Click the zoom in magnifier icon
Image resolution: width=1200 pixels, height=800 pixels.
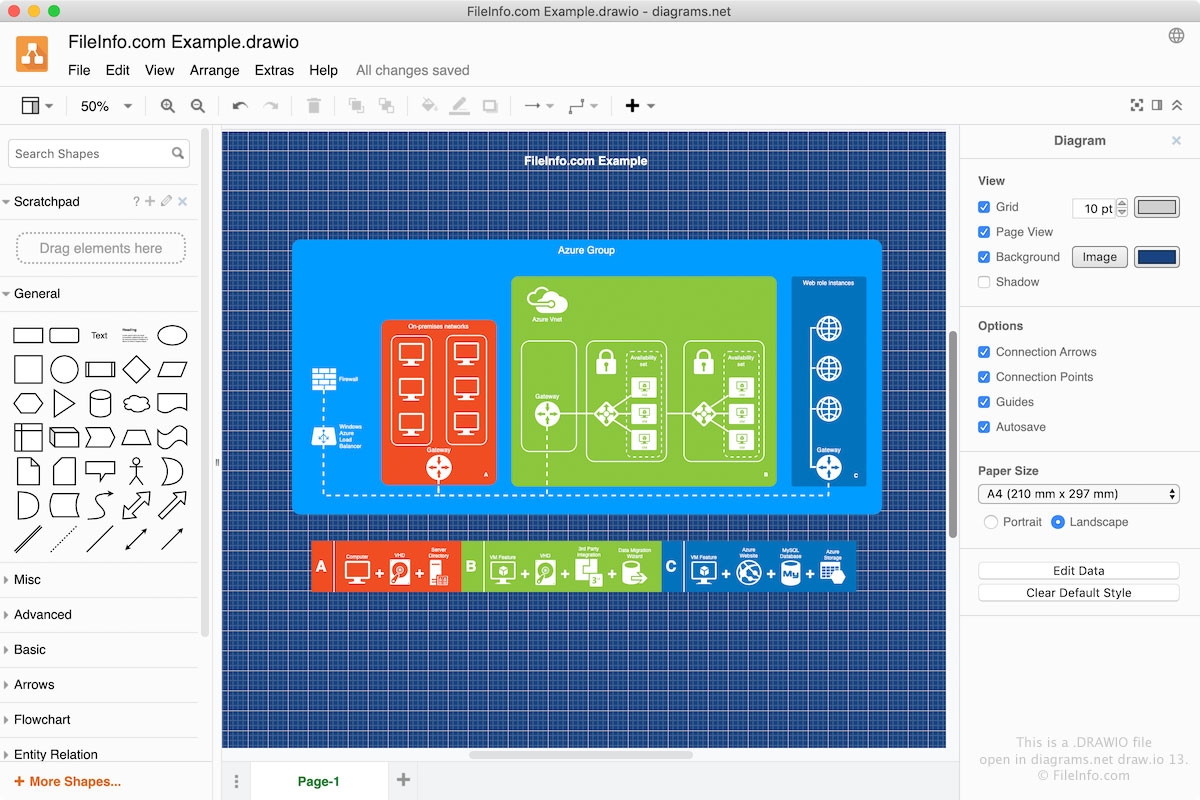click(x=167, y=106)
